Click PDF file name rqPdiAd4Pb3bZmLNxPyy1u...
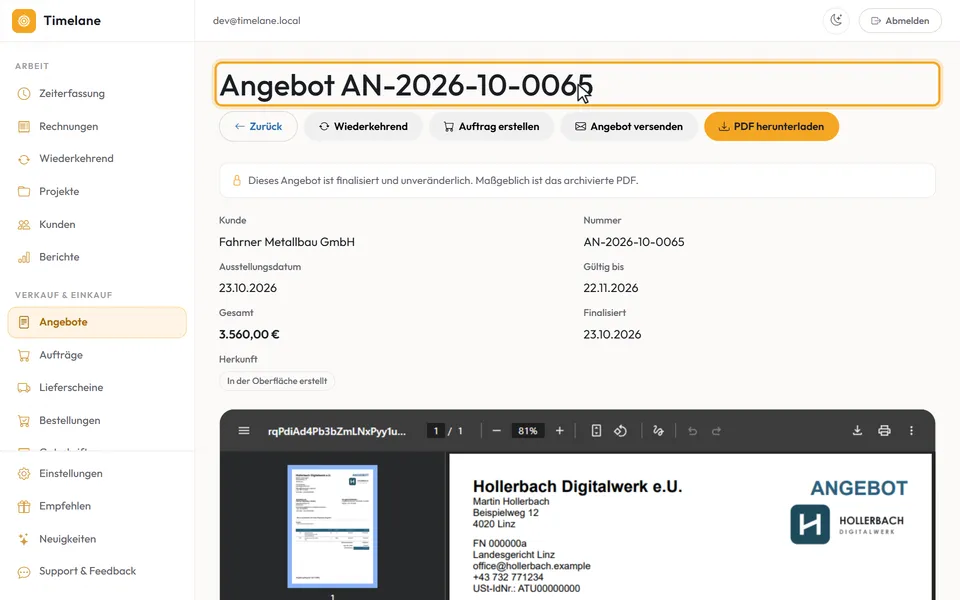 pyautogui.click(x=337, y=431)
